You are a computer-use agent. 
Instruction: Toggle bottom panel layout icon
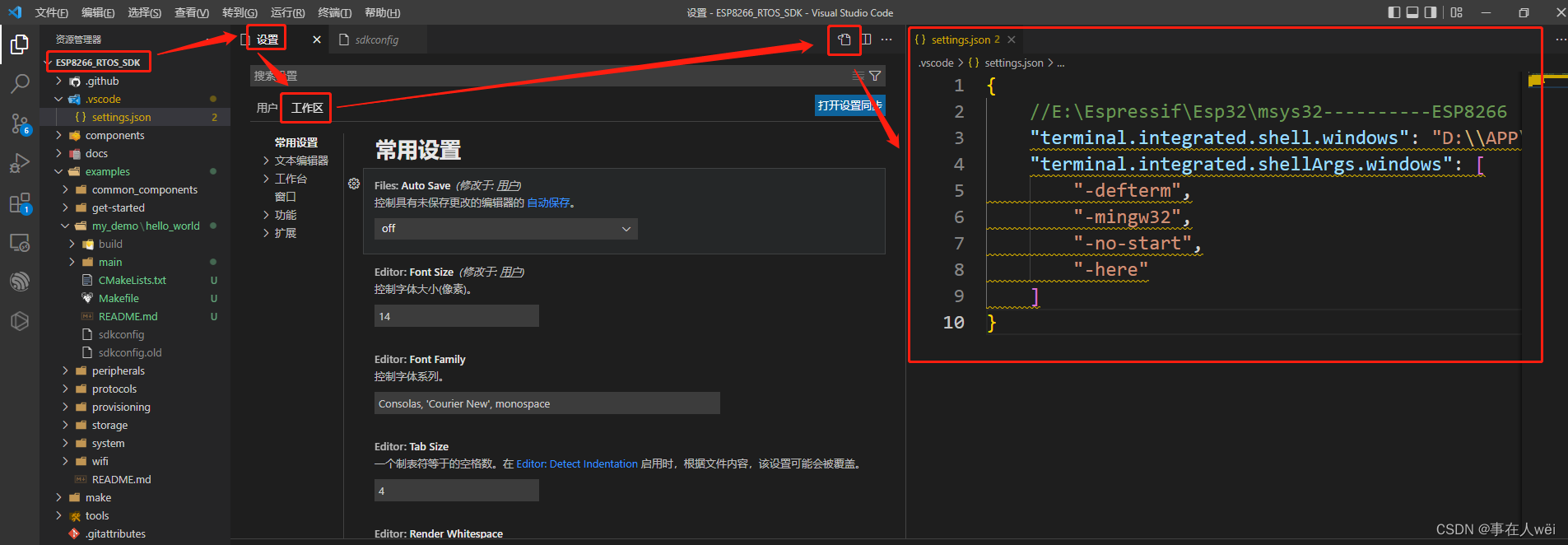point(1412,12)
